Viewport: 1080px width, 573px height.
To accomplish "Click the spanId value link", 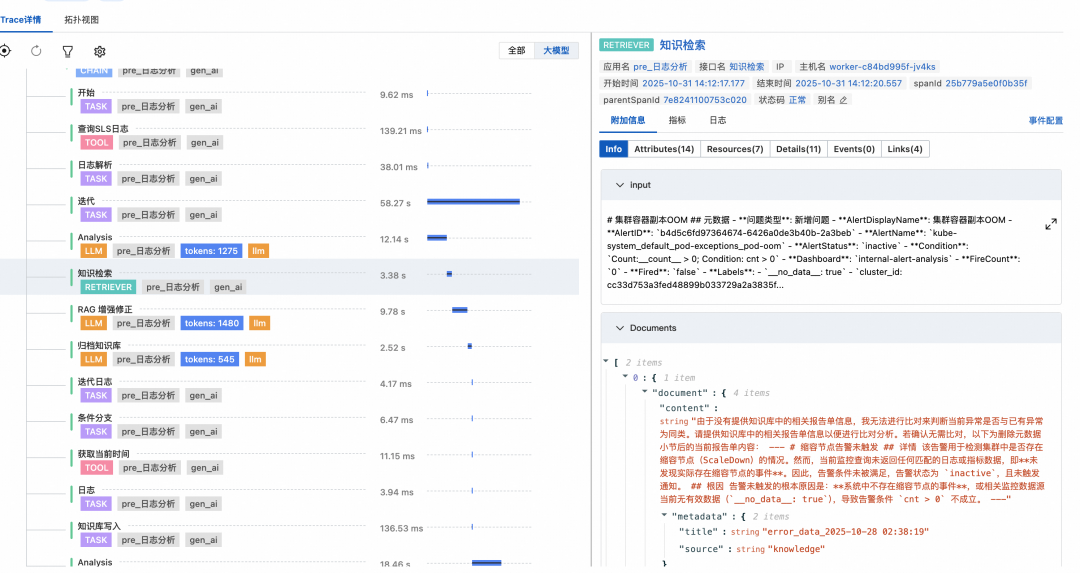I will coord(987,83).
